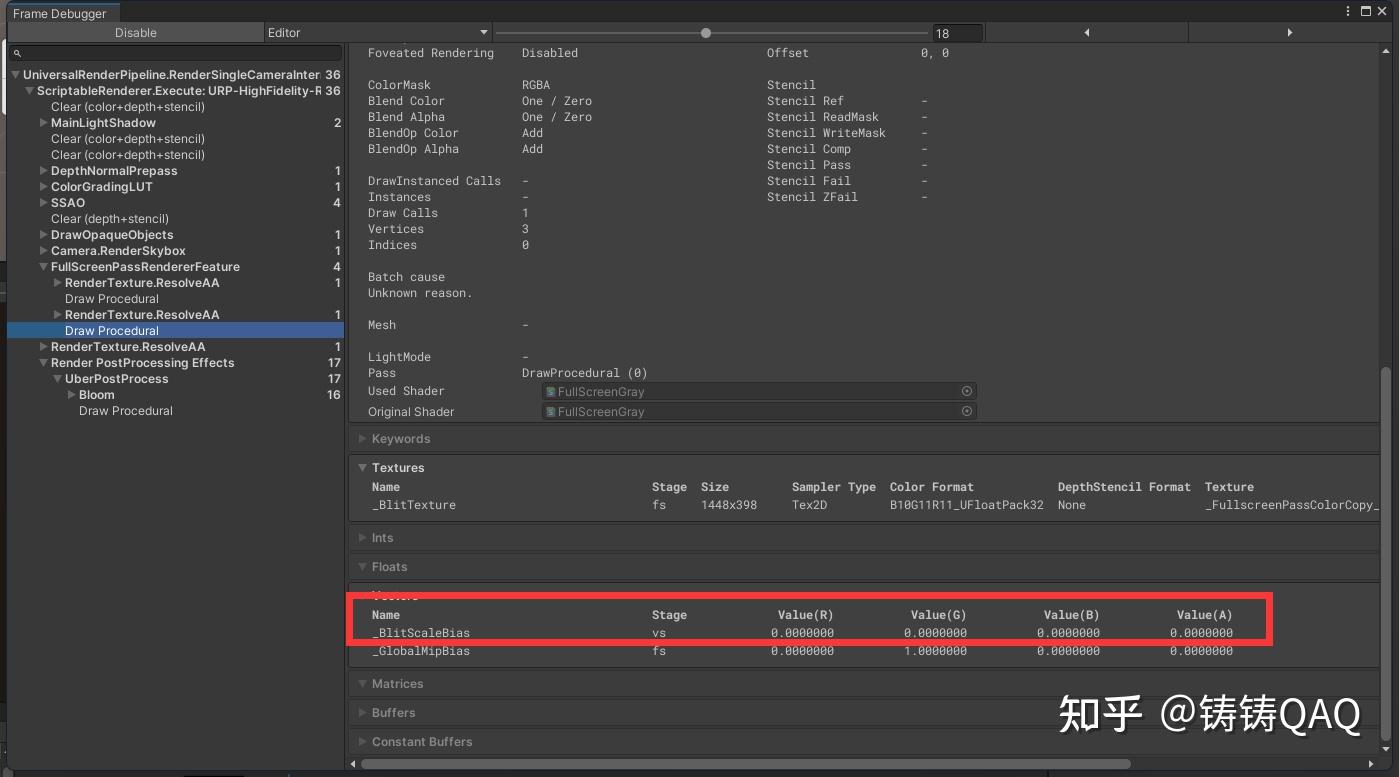The width and height of the screenshot is (1399, 777).
Task: Expand the SSAO node
Action: [43, 203]
